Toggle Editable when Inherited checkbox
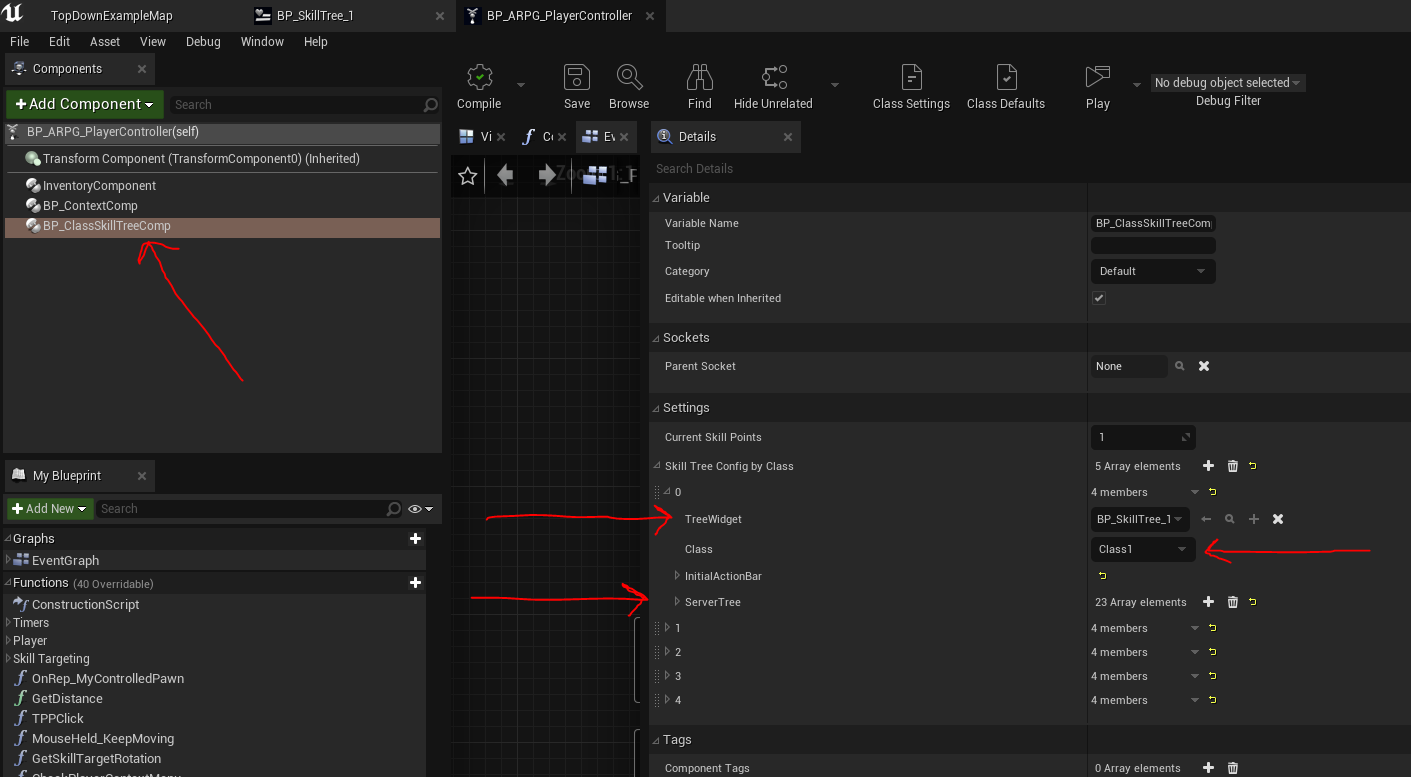 1099,298
